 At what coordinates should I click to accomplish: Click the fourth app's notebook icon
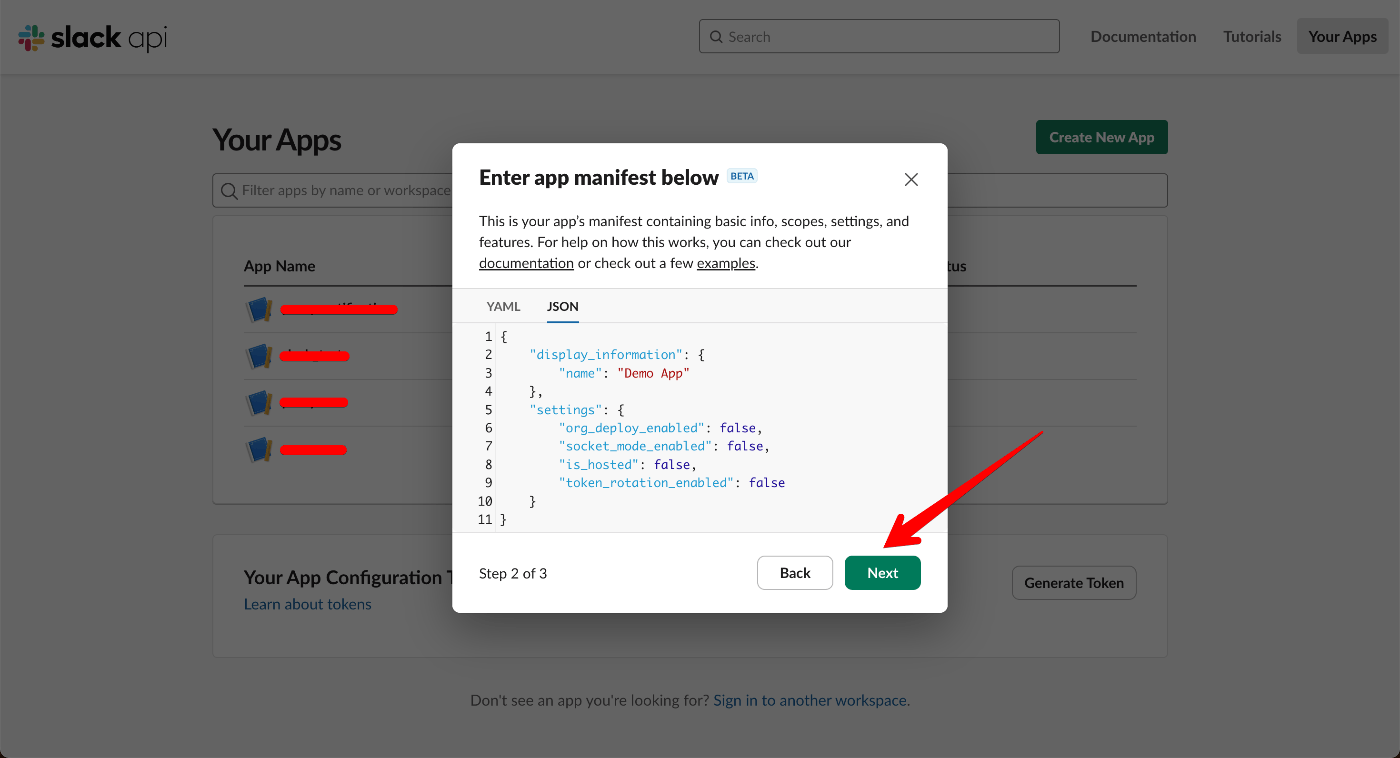(259, 450)
